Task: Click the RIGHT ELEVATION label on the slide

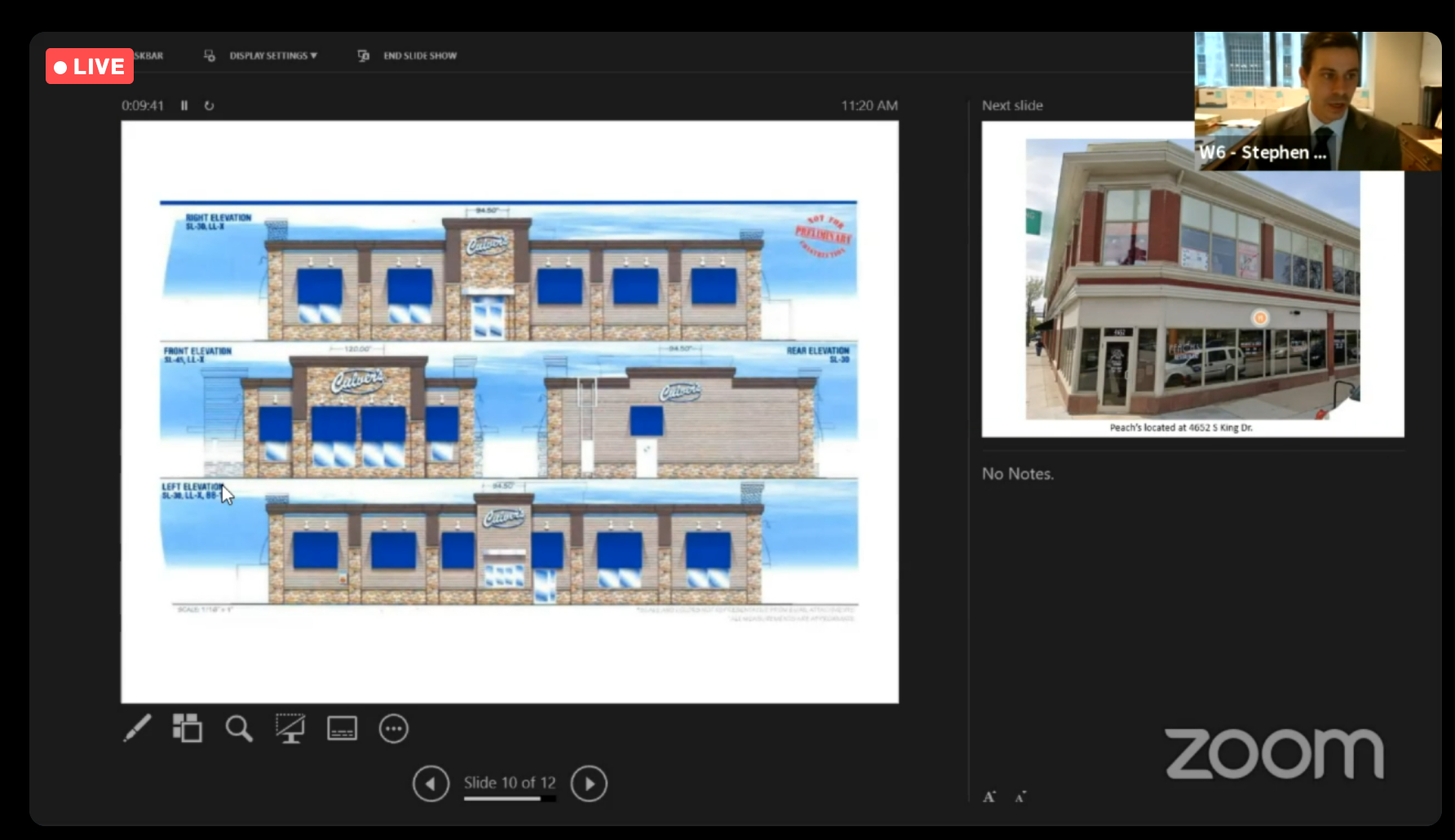Action: coord(218,218)
